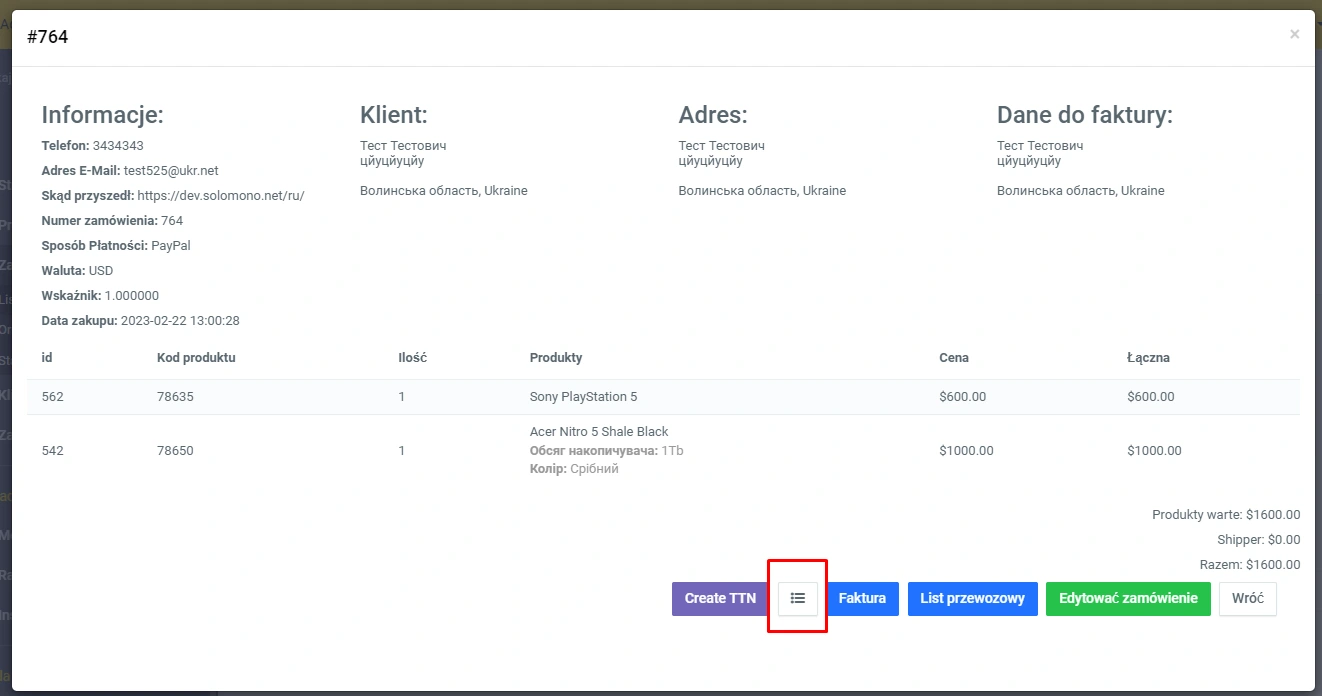Open the List przewozowy waybill
This screenshot has height=696, width=1322.
(x=972, y=598)
